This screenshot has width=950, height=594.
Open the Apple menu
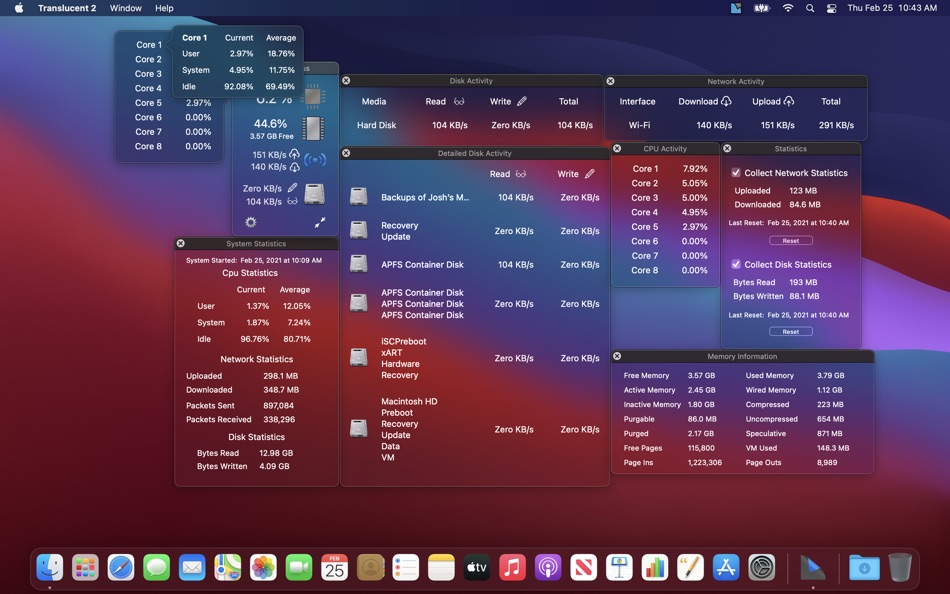pyautogui.click(x=19, y=8)
